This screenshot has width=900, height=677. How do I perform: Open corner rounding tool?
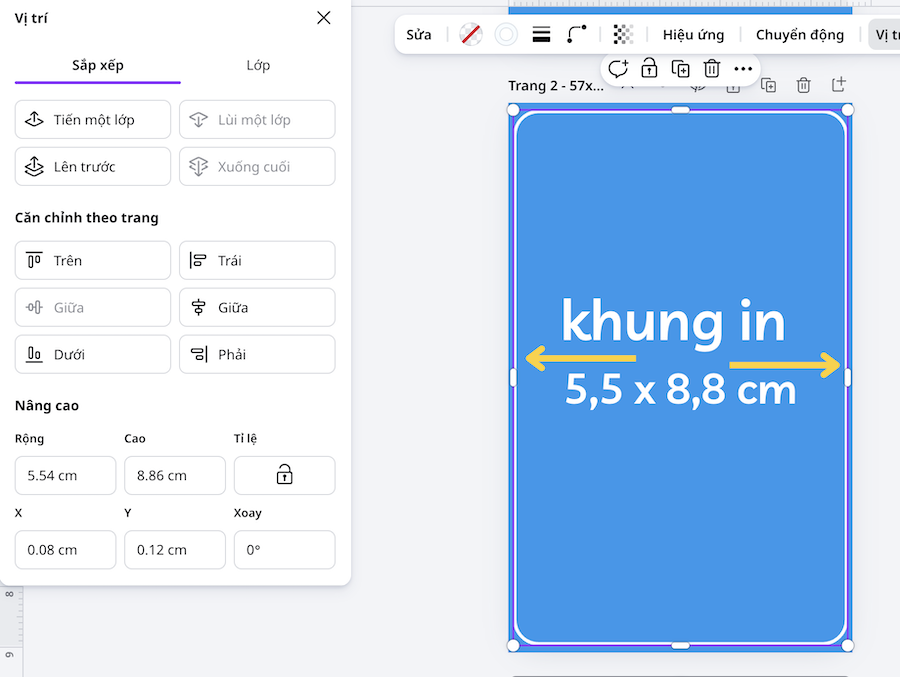coord(576,35)
